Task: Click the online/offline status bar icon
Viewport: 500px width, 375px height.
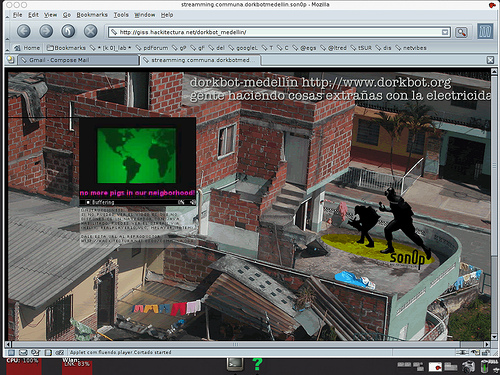Action: click(462, 353)
